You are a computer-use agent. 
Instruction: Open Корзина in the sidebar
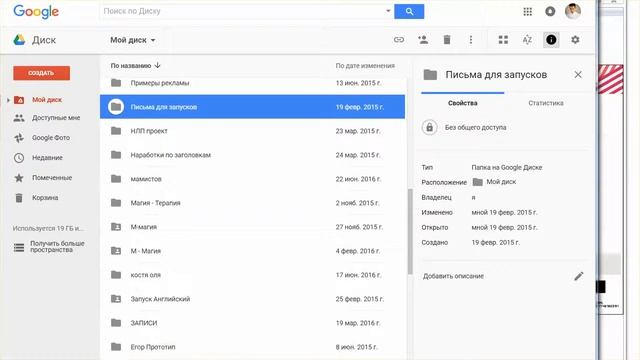pos(45,198)
